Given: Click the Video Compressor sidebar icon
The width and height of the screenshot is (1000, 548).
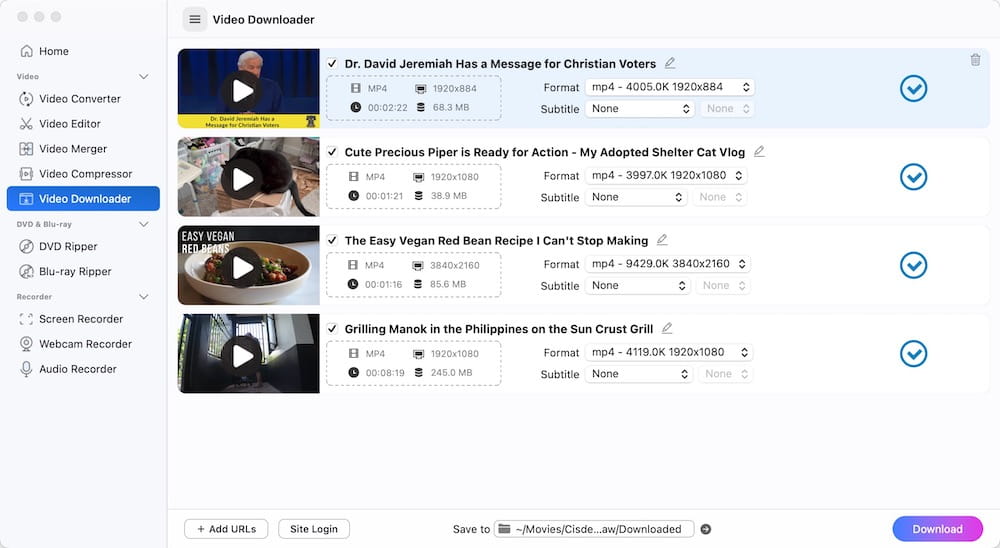Looking at the screenshot, I should (26, 174).
